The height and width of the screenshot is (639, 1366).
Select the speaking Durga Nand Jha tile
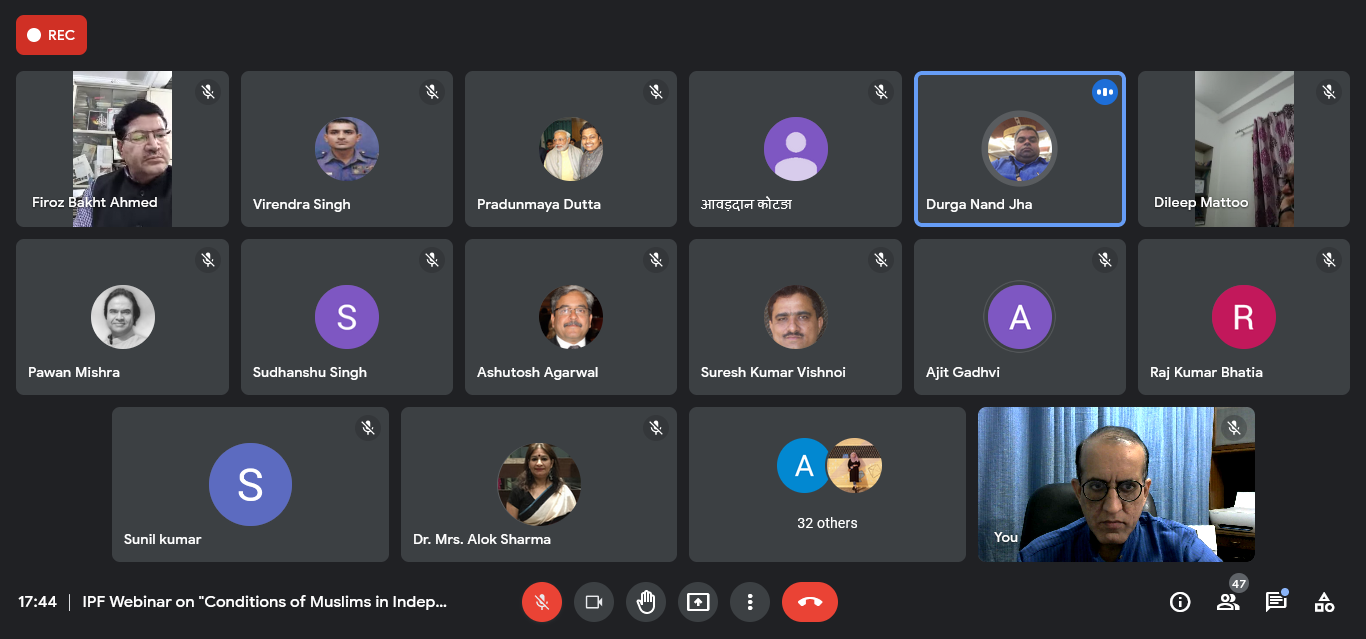(1019, 149)
